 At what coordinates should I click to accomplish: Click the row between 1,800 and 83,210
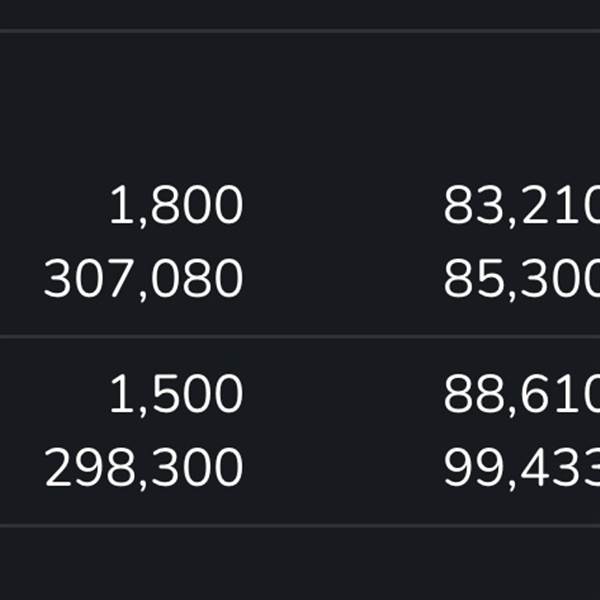point(340,207)
